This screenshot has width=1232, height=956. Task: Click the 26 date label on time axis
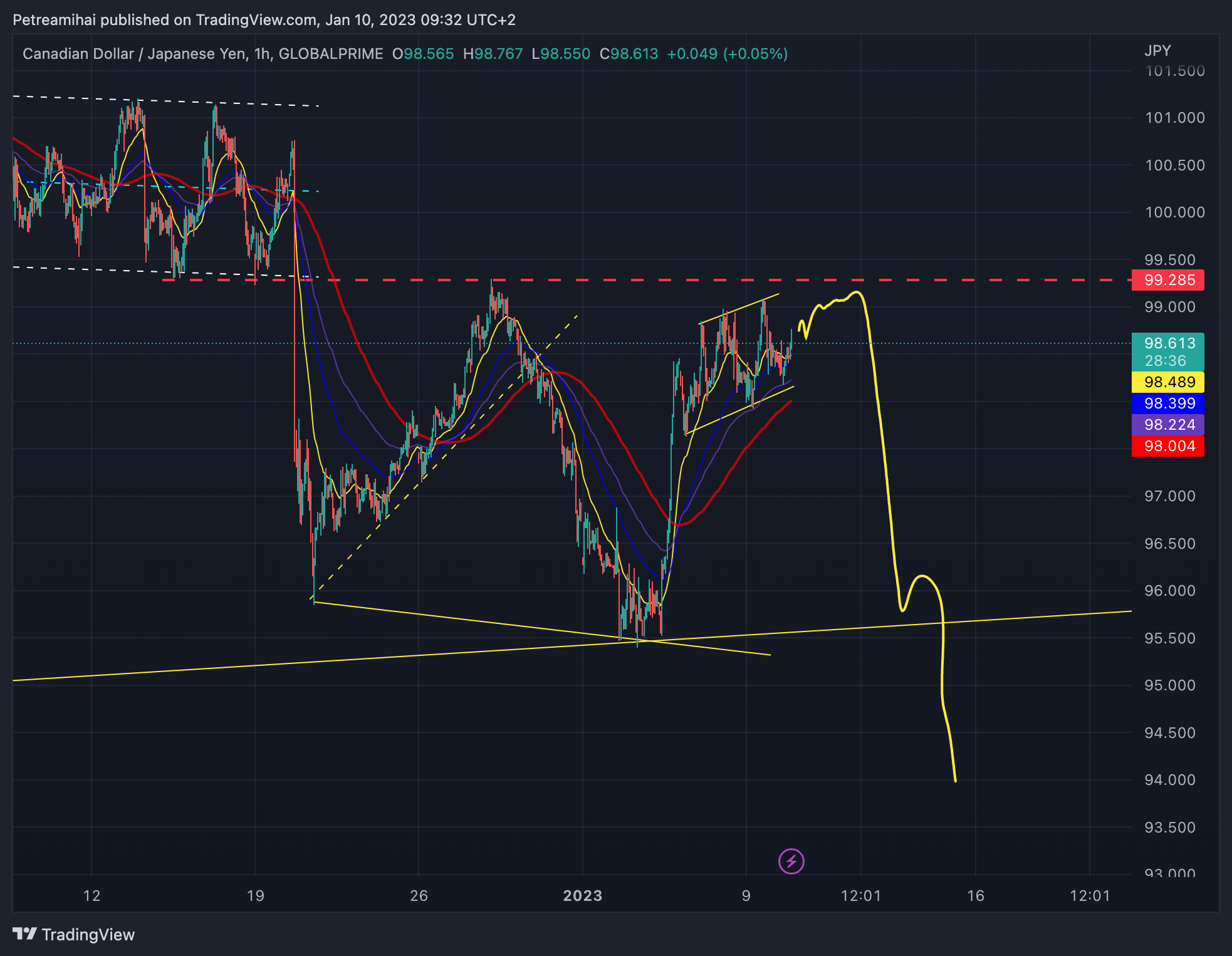click(419, 896)
